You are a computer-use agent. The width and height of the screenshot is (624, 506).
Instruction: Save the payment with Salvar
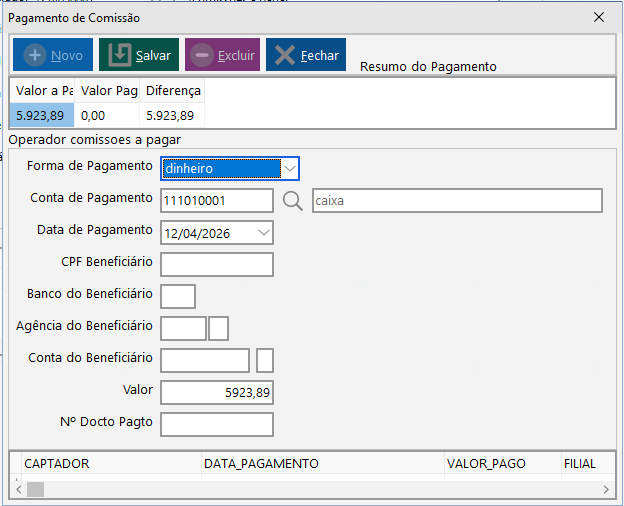(139, 55)
